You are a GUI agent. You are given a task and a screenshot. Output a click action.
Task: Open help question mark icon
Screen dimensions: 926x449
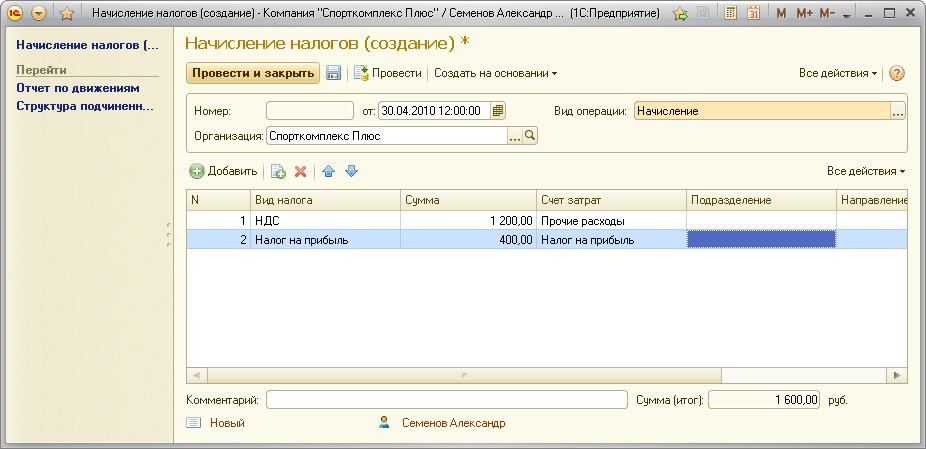click(x=896, y=73)
